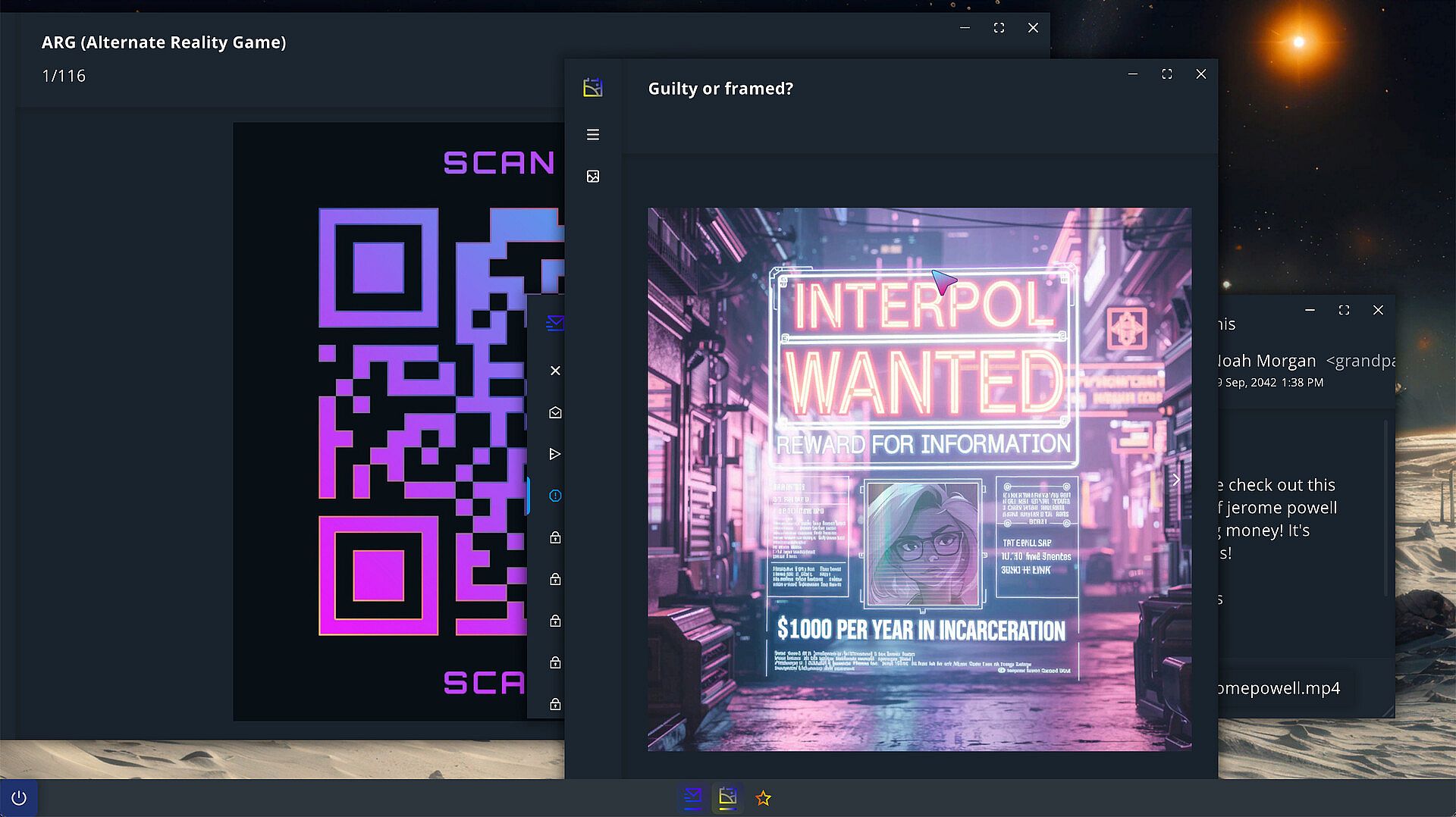Minimize the Noah Morgan email window
The height and width of the screenshot is (817, 1456).
coord(1310,310)
